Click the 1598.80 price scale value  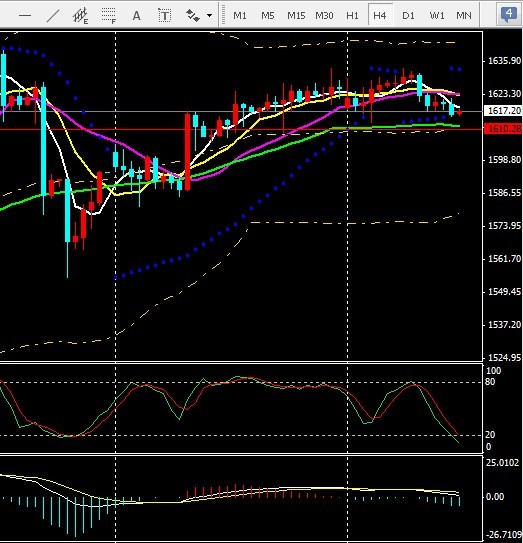[504, 160]
